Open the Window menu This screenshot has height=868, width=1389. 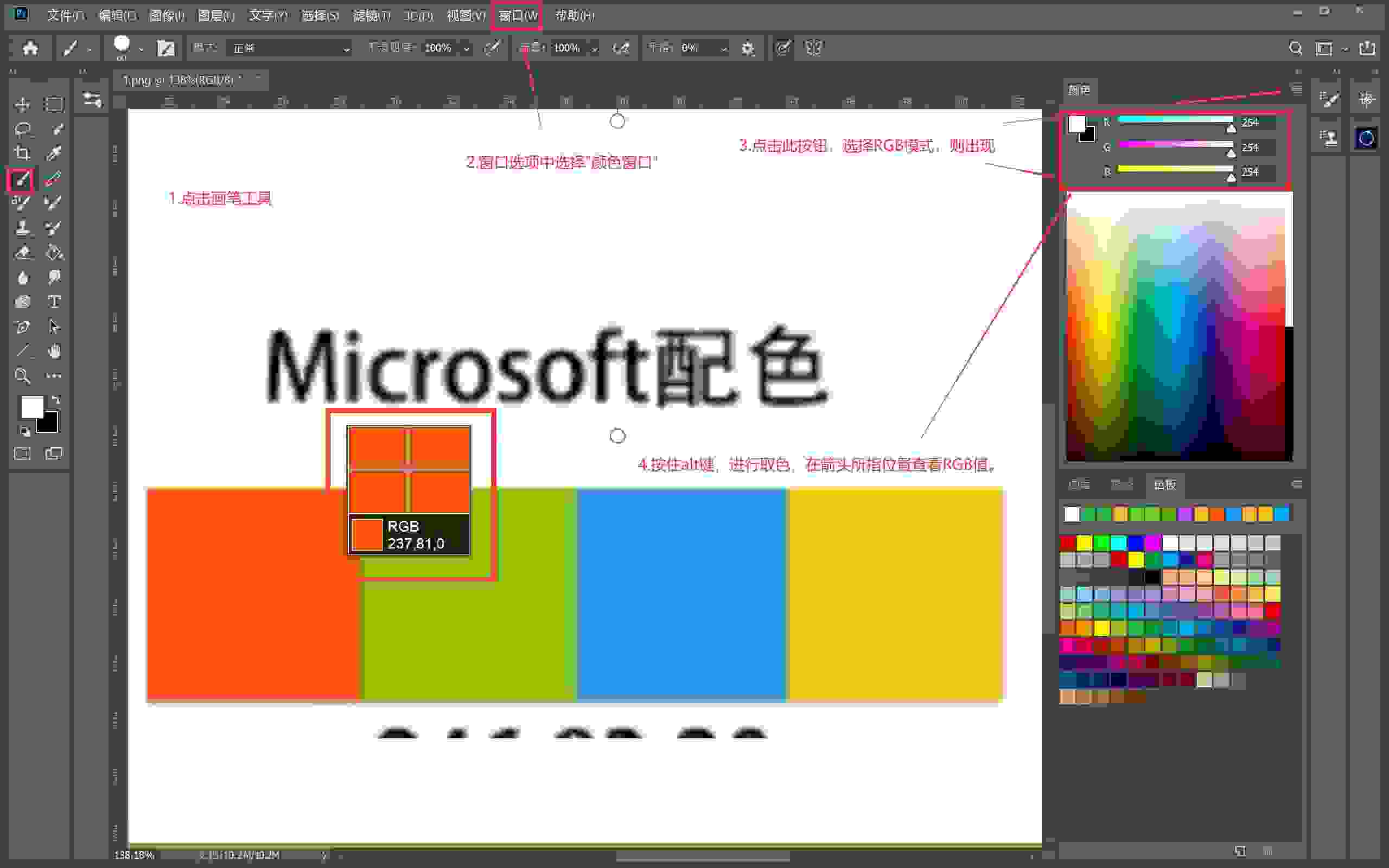point(517,16)
